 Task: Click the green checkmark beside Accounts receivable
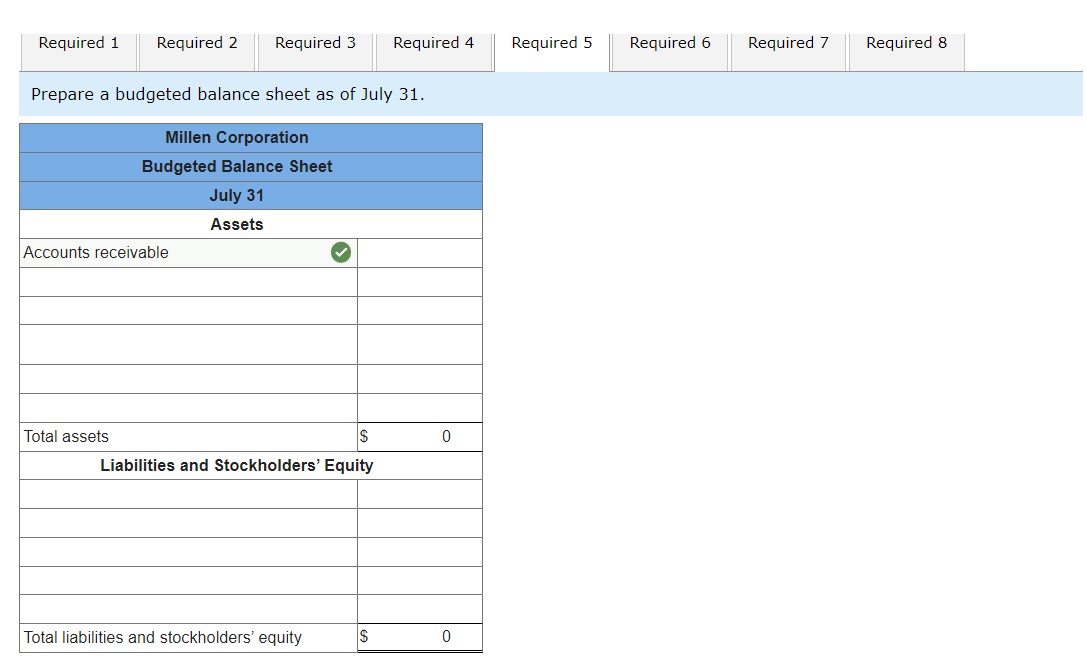point(341,252)
